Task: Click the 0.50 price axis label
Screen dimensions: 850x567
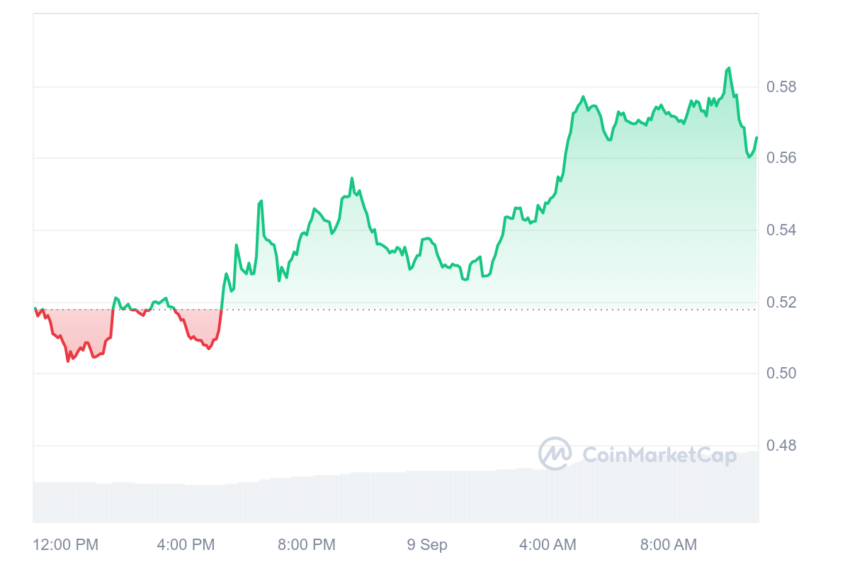Action: click(x=781, y=373)
